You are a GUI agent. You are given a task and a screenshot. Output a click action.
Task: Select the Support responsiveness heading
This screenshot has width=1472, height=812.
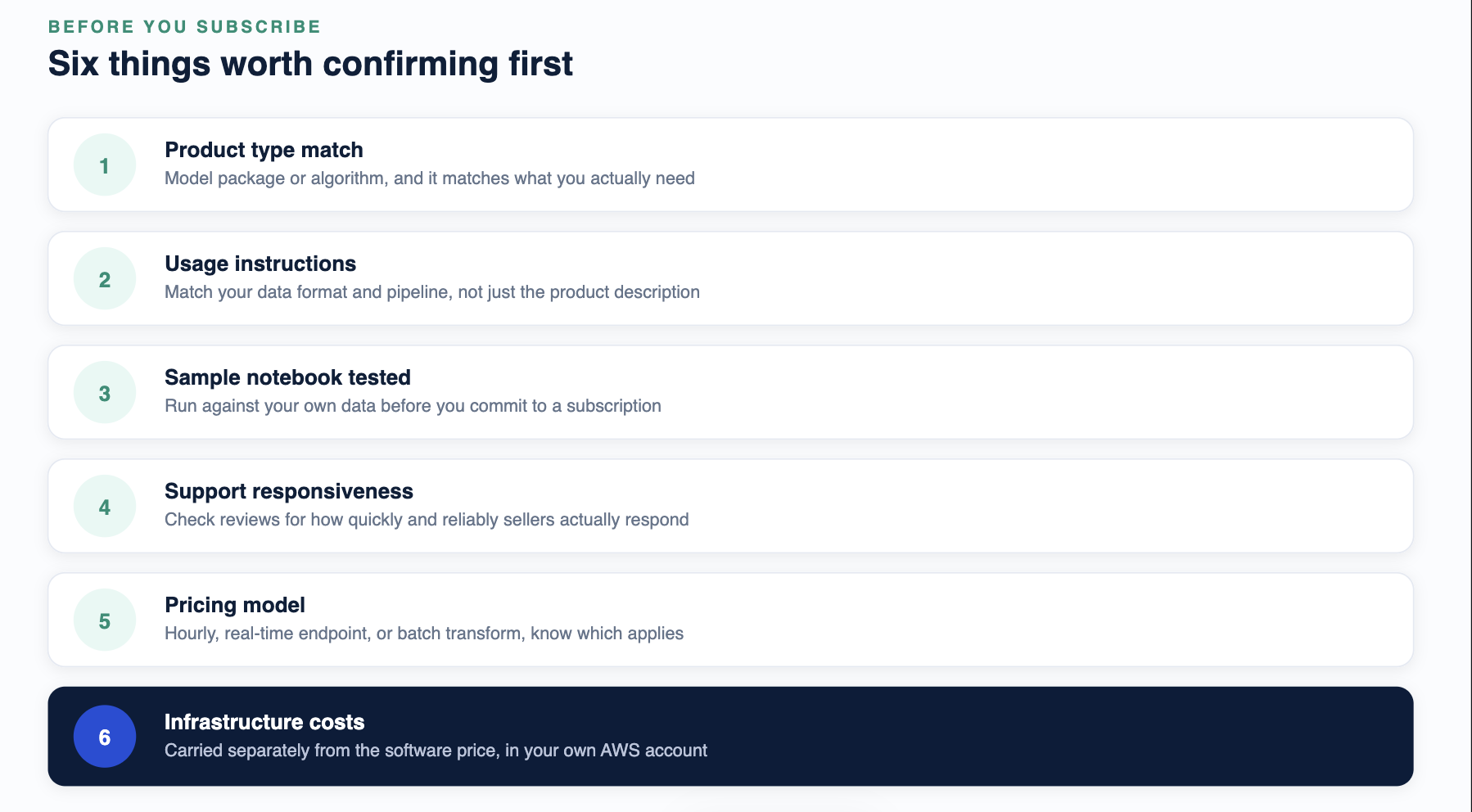tap(289, 491)
